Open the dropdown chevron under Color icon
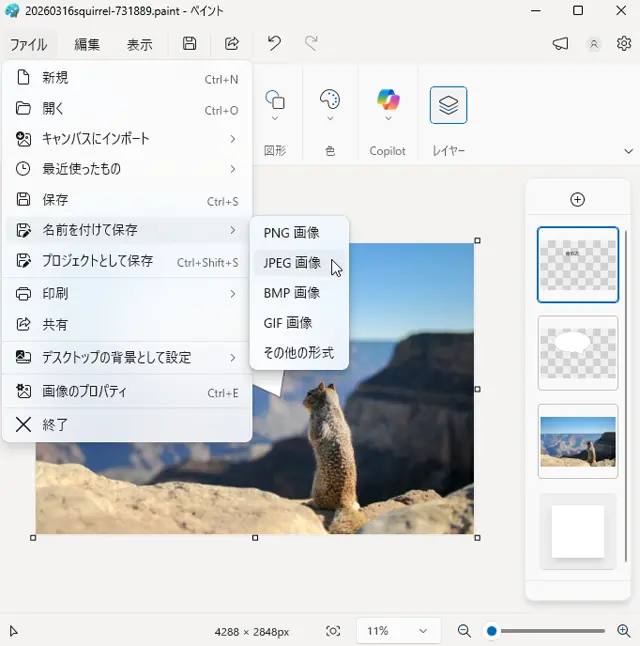Screen dimensions: 640x646 330,119
